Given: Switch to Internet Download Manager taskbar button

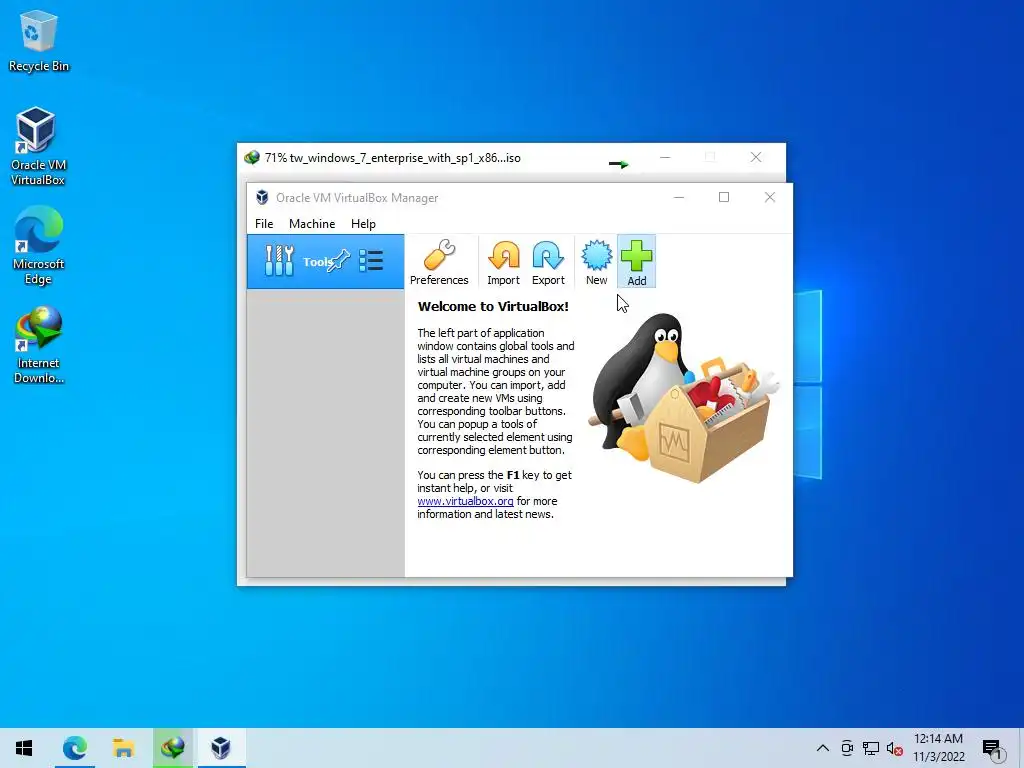Looking at the screenshot, I should pyautogui.click(x=172, y=748).
